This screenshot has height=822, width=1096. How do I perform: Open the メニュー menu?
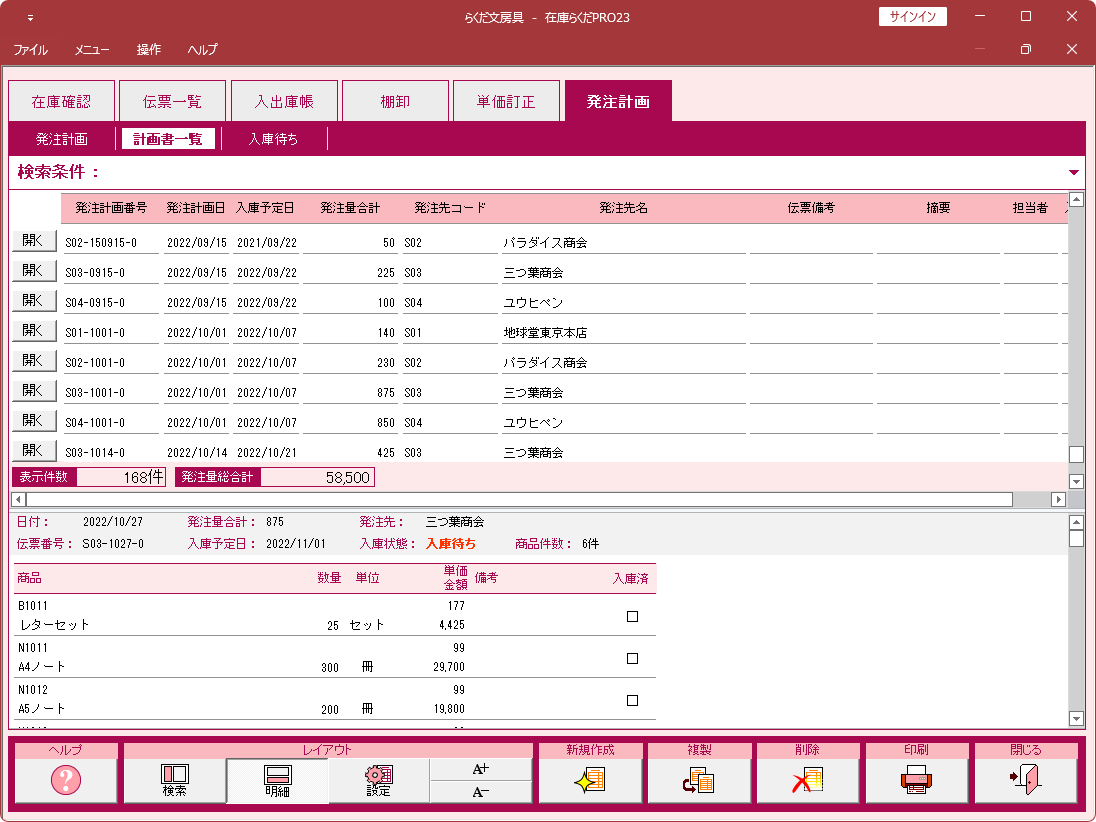92,50
